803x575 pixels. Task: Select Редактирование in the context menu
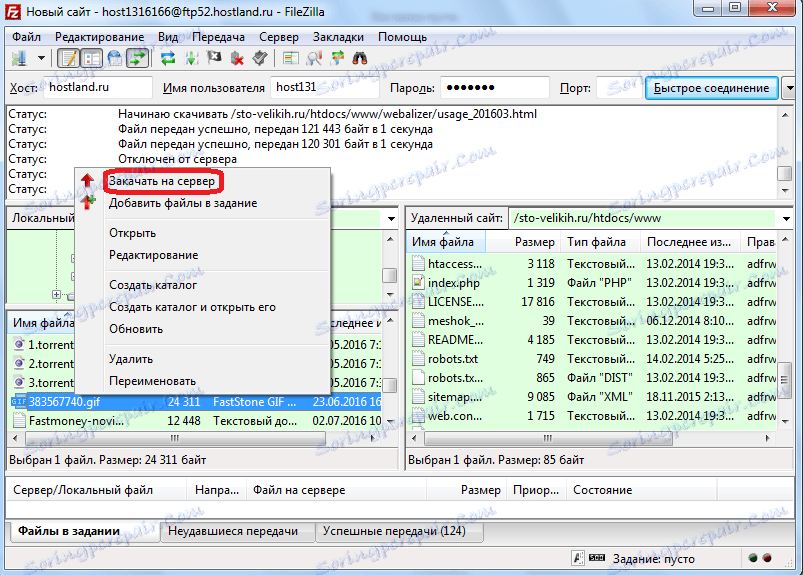(153, 255)
